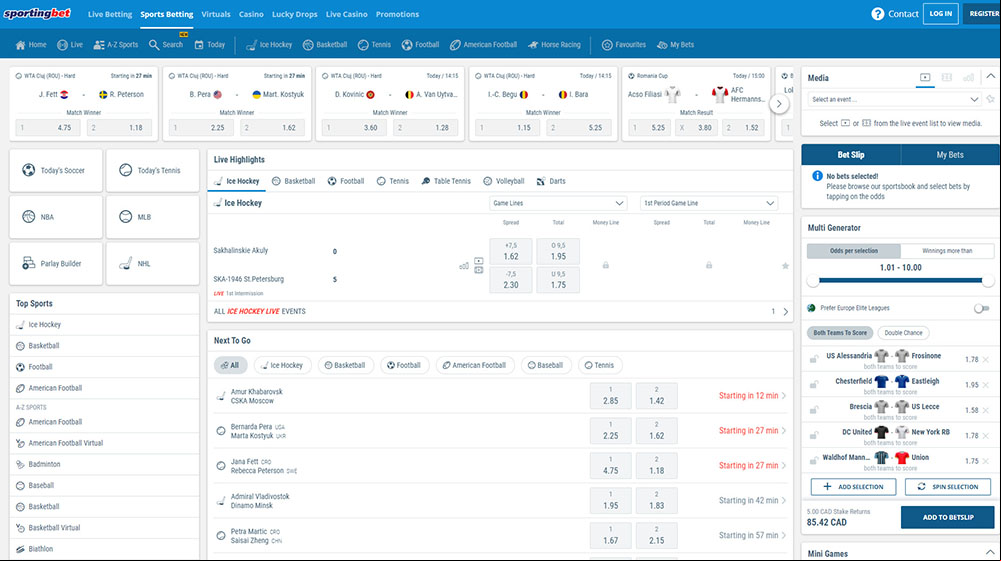Click ADD TO BETSLIP button
The image size is (1001, 561).
947,517
